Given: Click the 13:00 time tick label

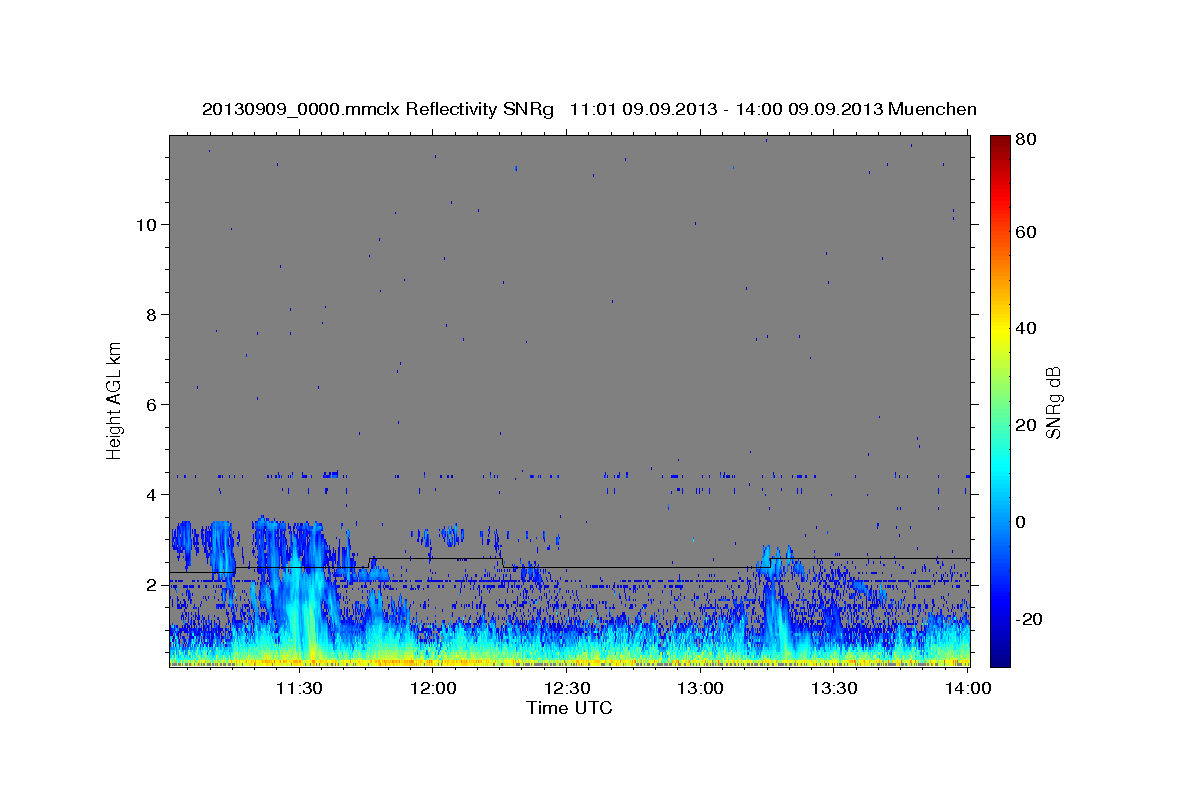Looking at the screenshot, I should tap(701, 688).
